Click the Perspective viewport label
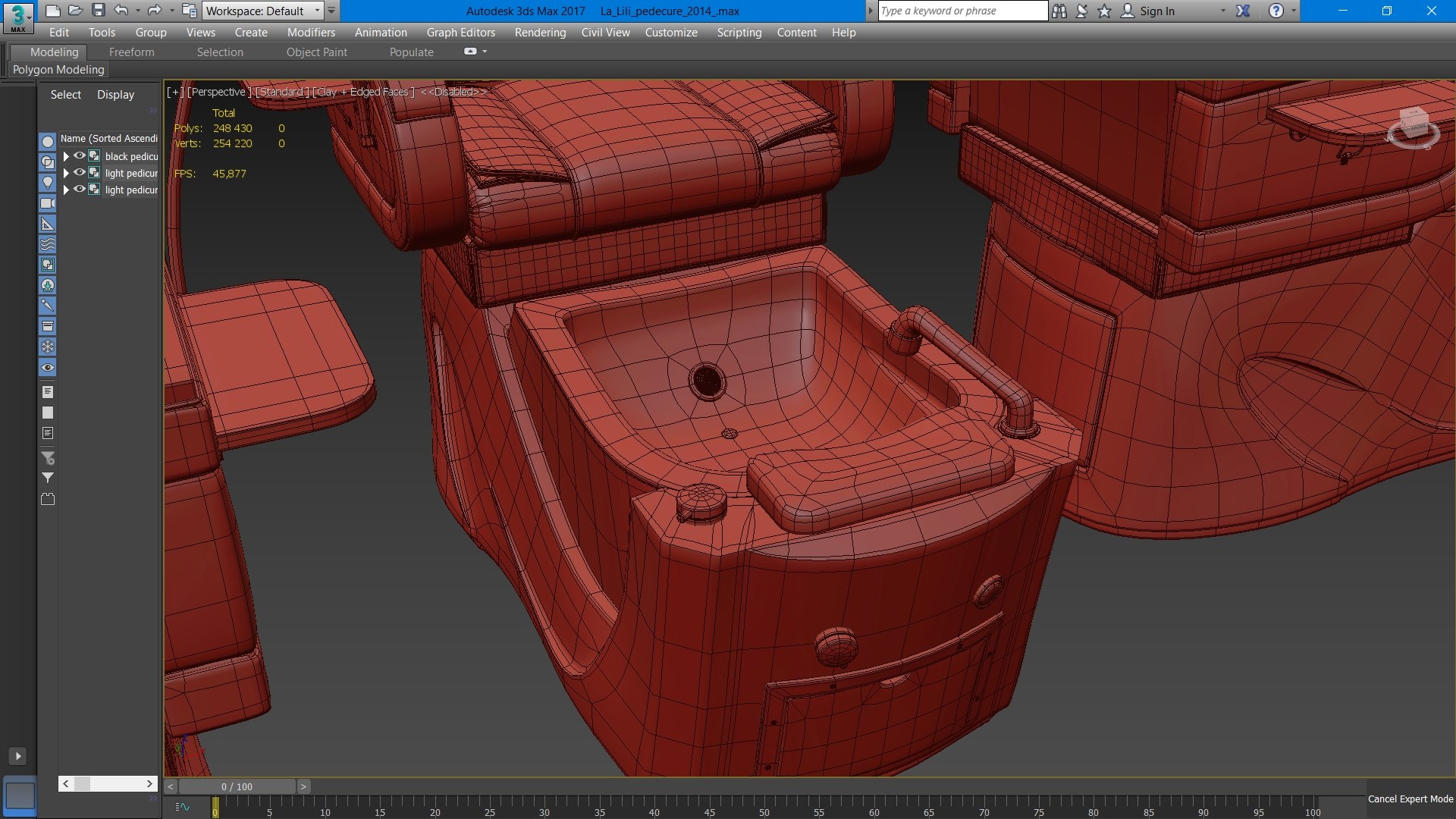This screenshot has width=1456, height=819. (x=219, y=92)
